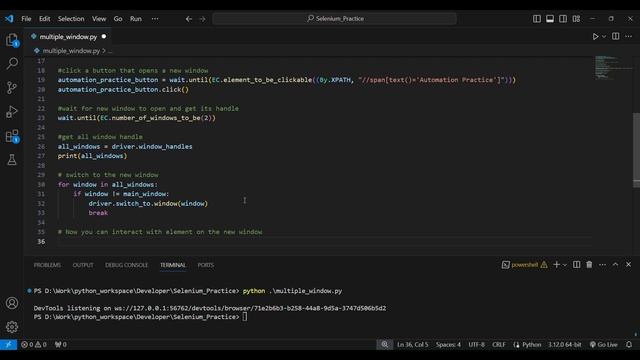The height and width of the screenshot is (360, 640).
Task: Click Ln 36, Col 5 cursor position
Action: pos(413,344)
